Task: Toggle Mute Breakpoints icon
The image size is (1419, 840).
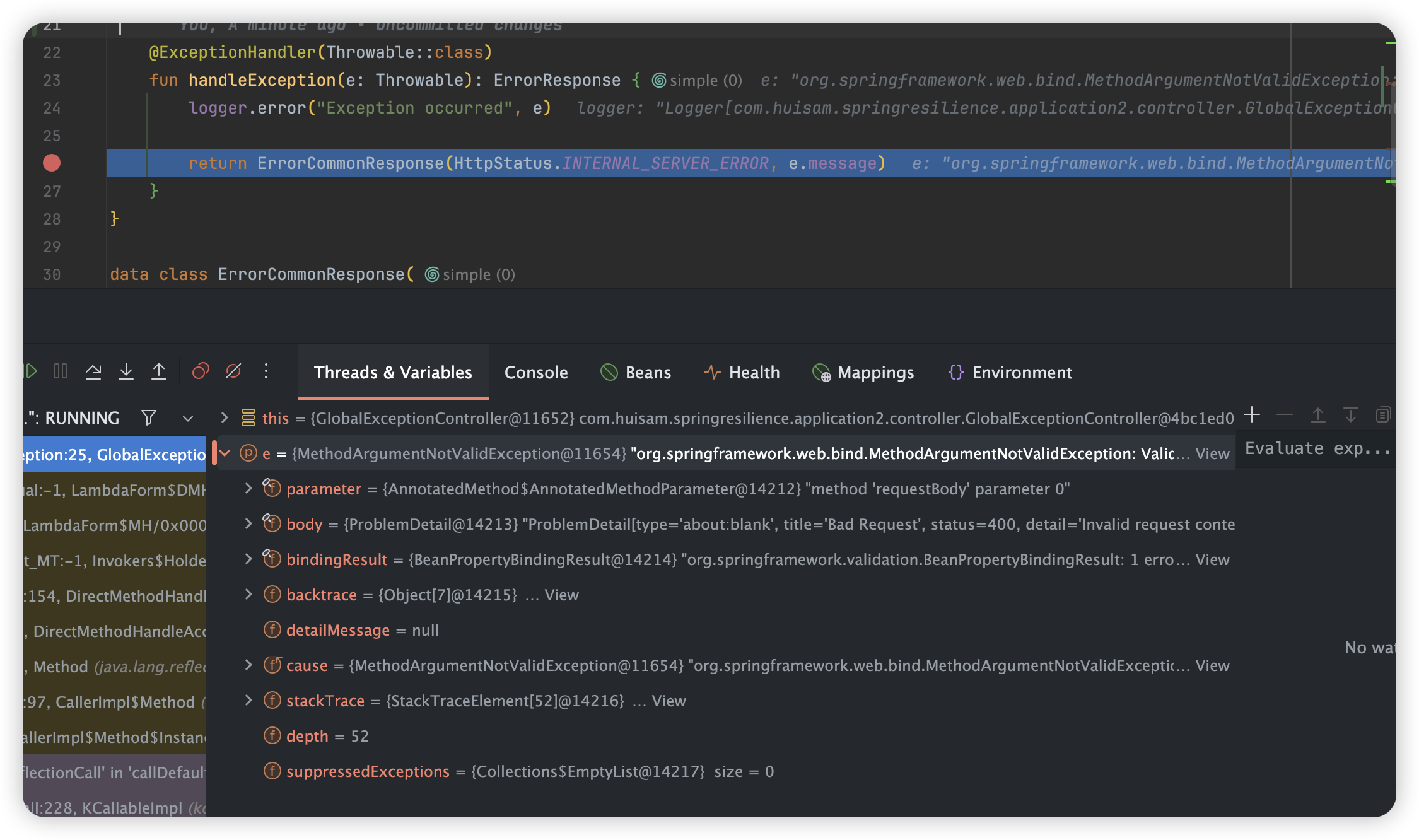Action: pos(233,371)
